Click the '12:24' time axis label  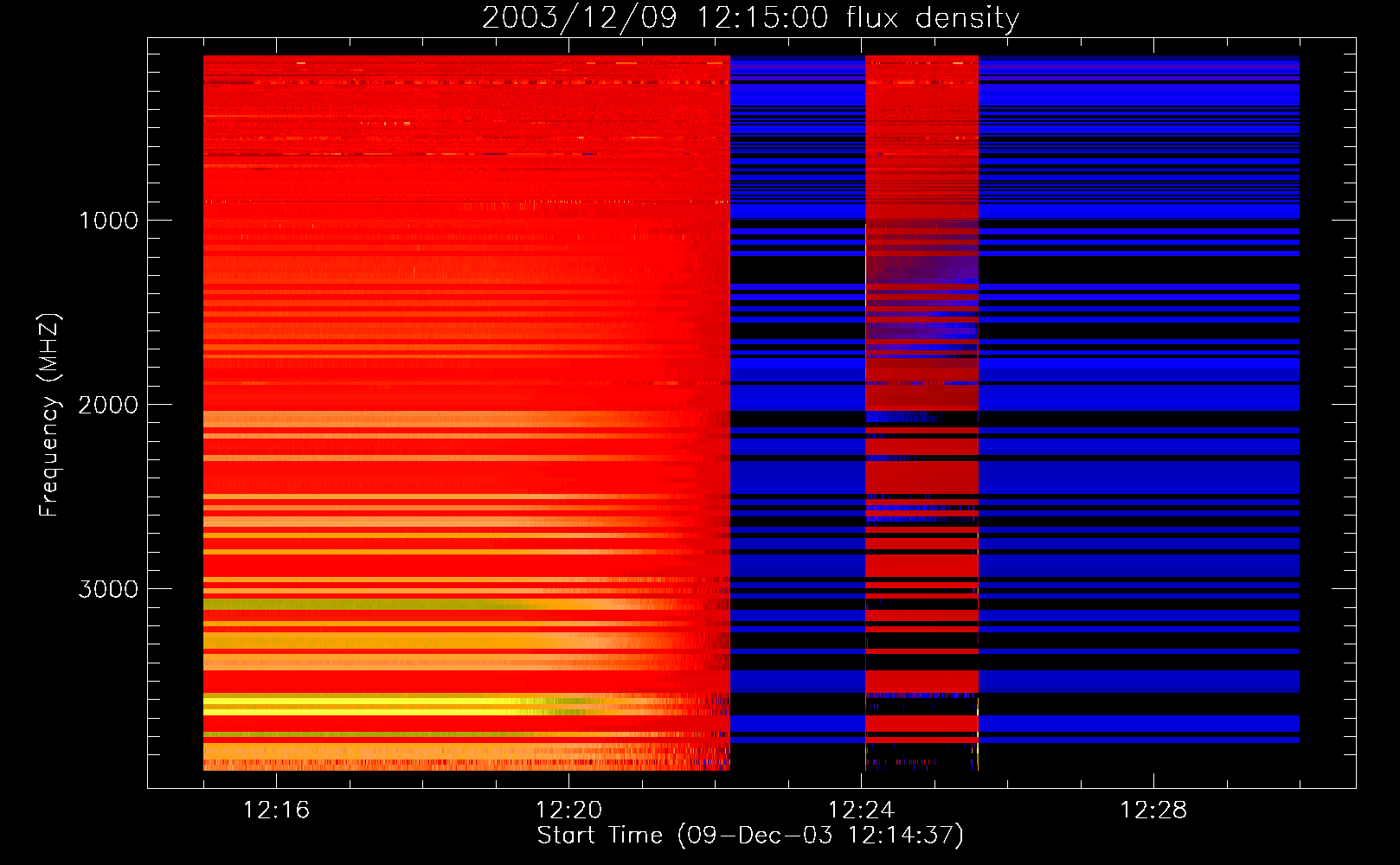click(x=861, y=811)
